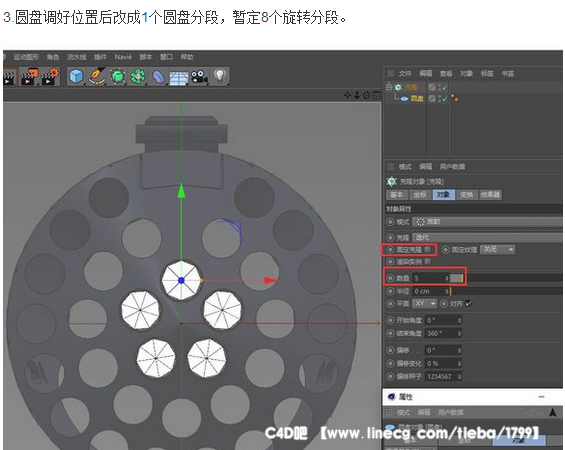The height and width of the screenshot is (450, 565).
Task: Open the Plane dropdown showing XY
Action: tap(424, 304)
